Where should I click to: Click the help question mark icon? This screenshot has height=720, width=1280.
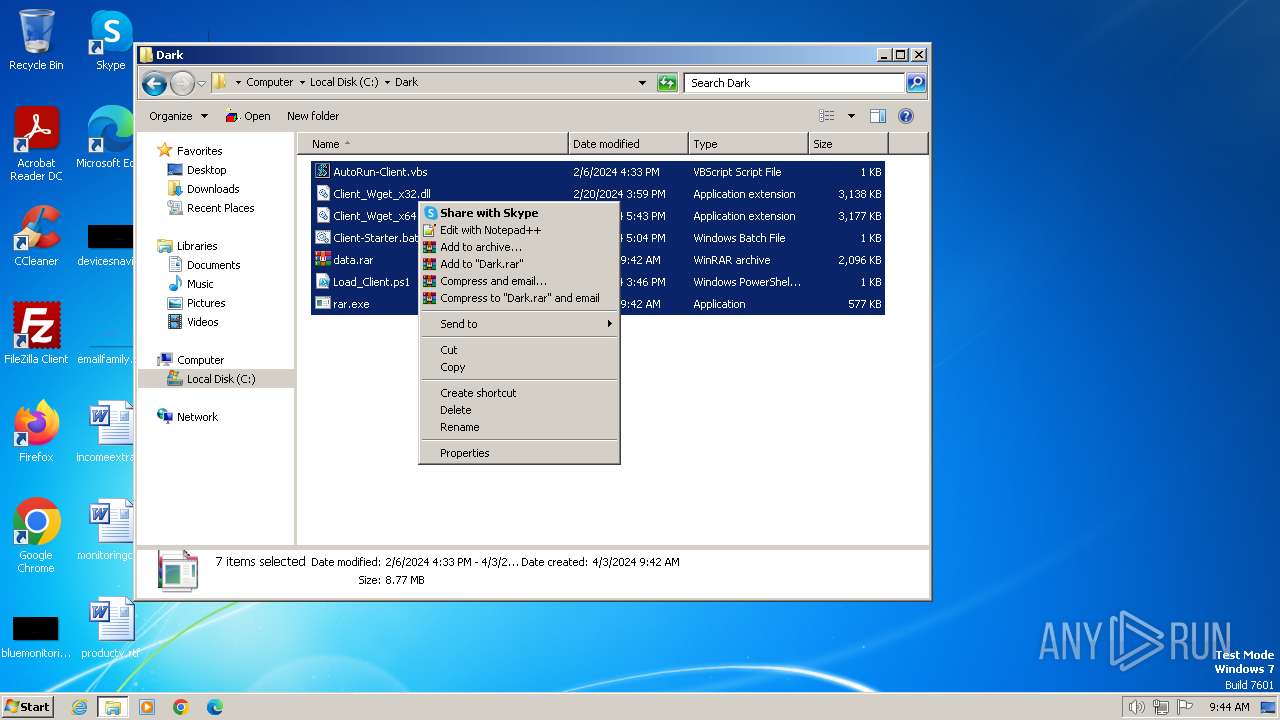point(906,116)
